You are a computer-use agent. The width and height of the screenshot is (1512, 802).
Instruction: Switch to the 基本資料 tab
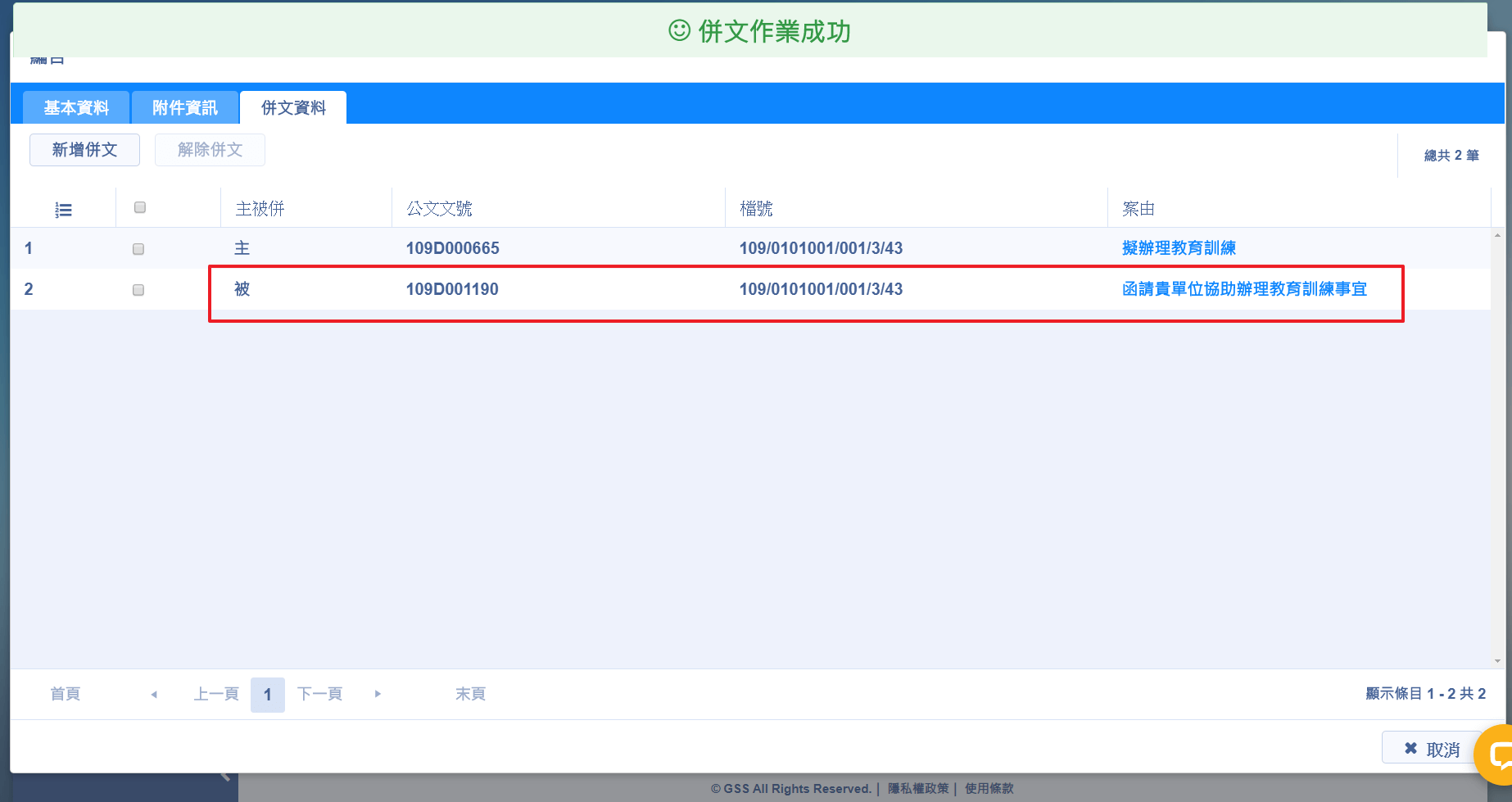tap(76, 108)
